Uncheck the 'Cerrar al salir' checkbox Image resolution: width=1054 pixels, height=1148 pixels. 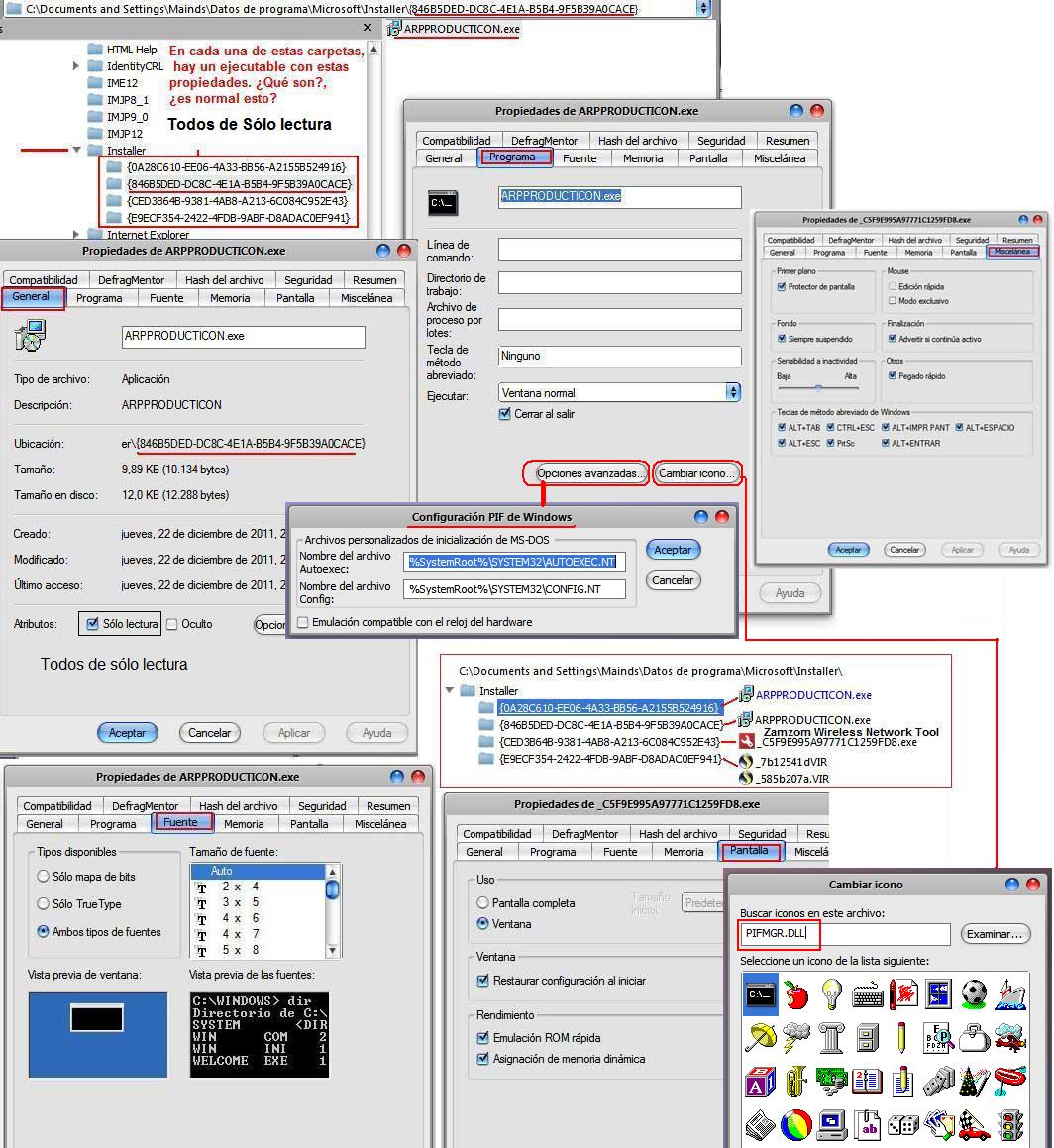coord(505,414)
